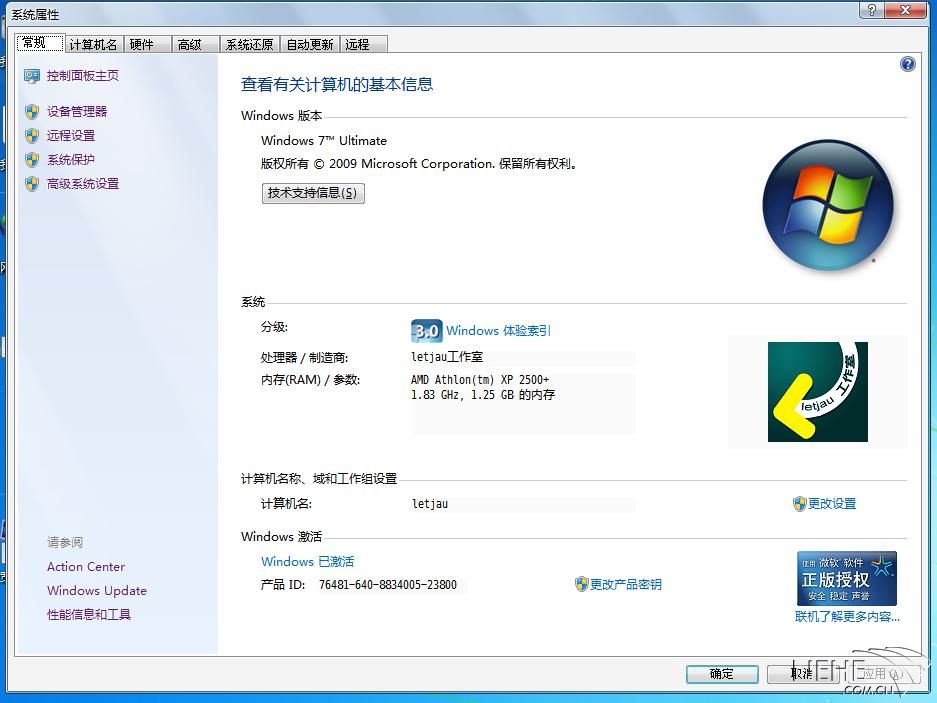This screenshot has height=703, width=937.
Task: Click the AMD Athlon processor info box
Action: point(523,402)
